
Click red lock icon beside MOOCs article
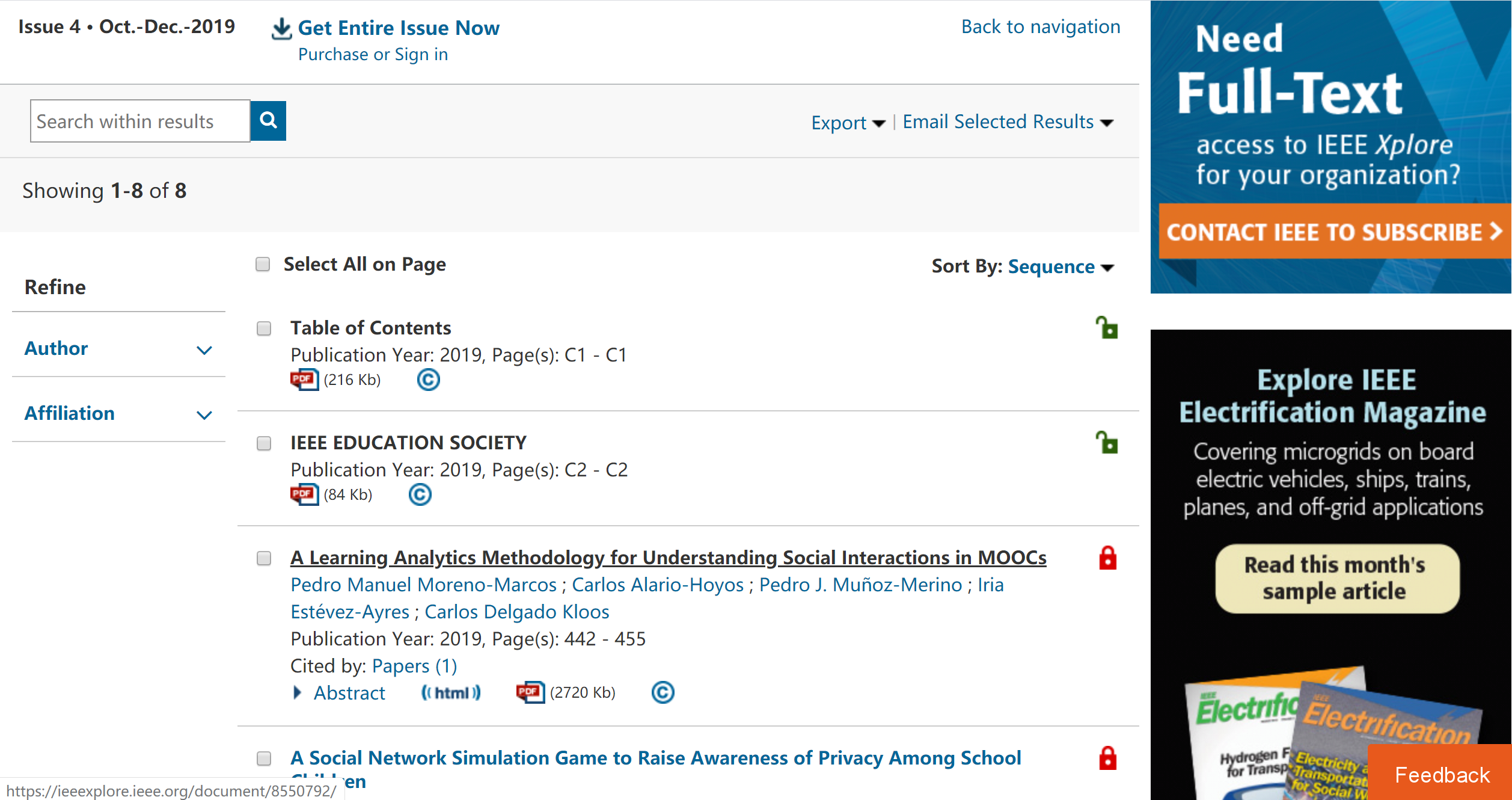[1107, 558]
